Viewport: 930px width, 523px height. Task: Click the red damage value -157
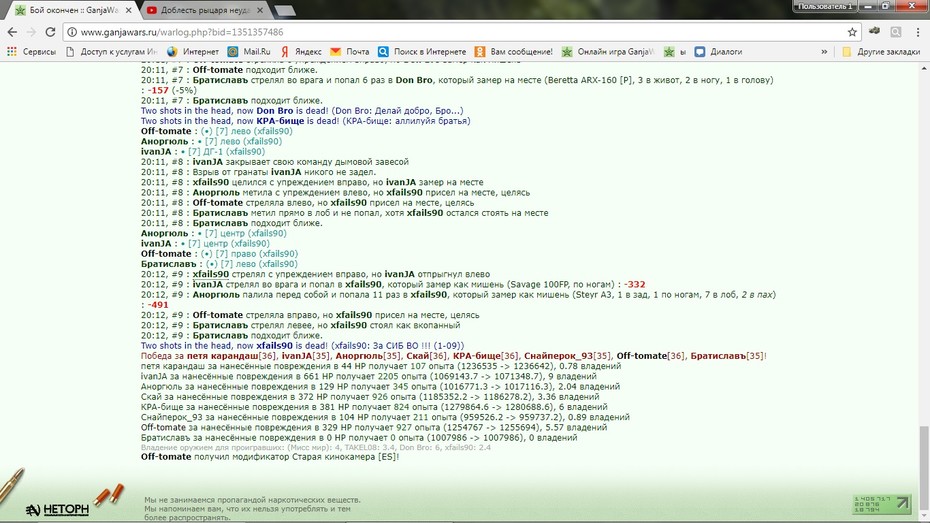click(x=158, y=90)
